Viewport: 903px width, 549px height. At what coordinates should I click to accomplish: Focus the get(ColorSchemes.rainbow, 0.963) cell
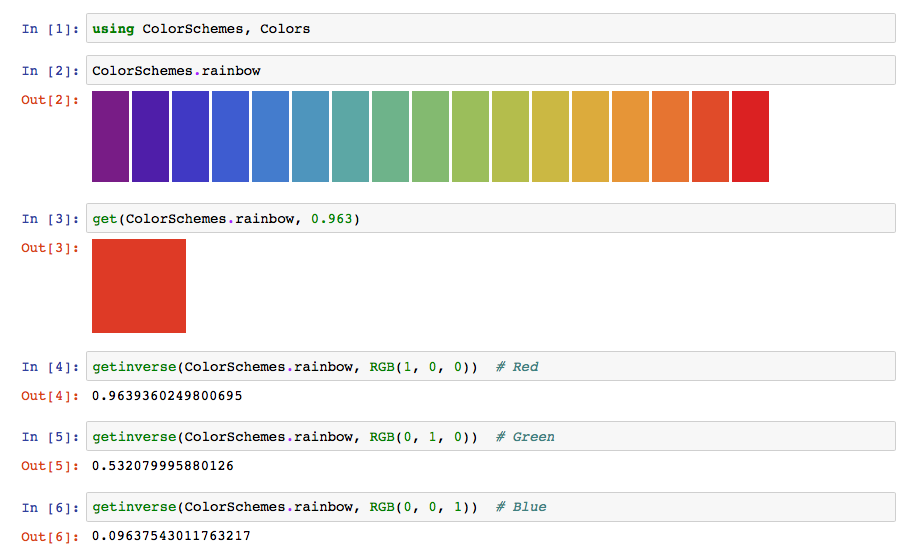[490, 219]
